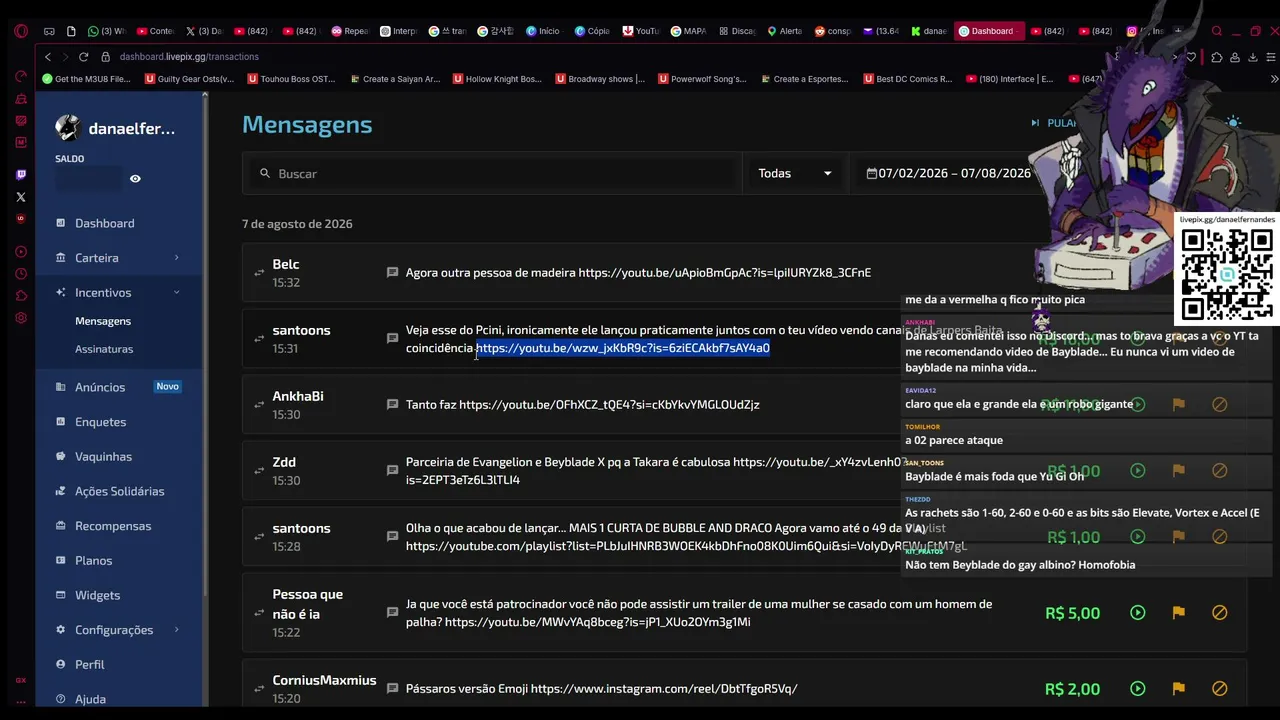Switch to the MAPA browser tab

tap(689, 31)
